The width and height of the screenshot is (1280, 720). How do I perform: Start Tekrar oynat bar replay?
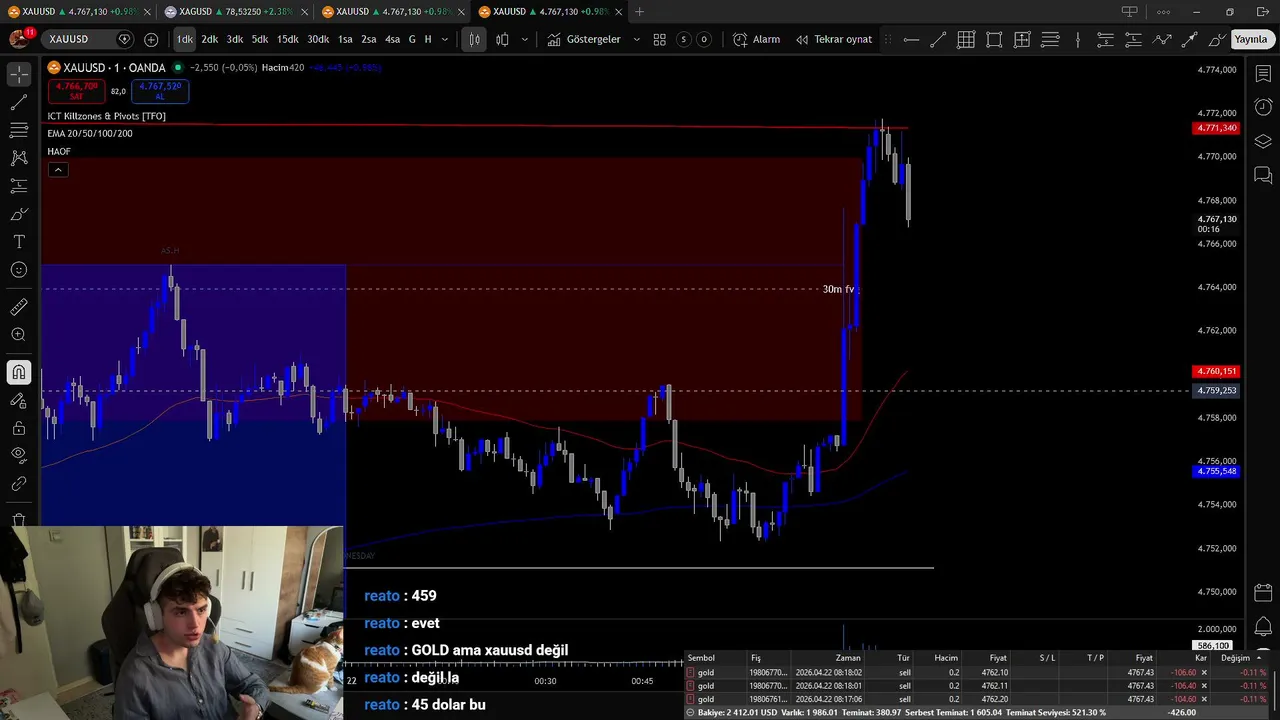[x=834, y=39]
